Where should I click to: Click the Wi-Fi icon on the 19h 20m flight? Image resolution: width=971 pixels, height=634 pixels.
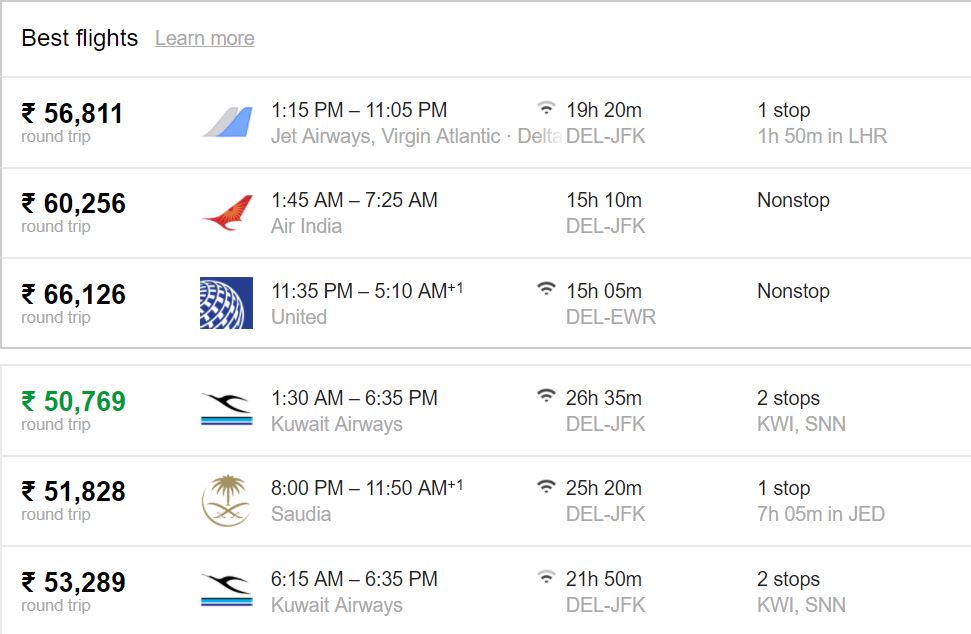[x=546, y=108]
